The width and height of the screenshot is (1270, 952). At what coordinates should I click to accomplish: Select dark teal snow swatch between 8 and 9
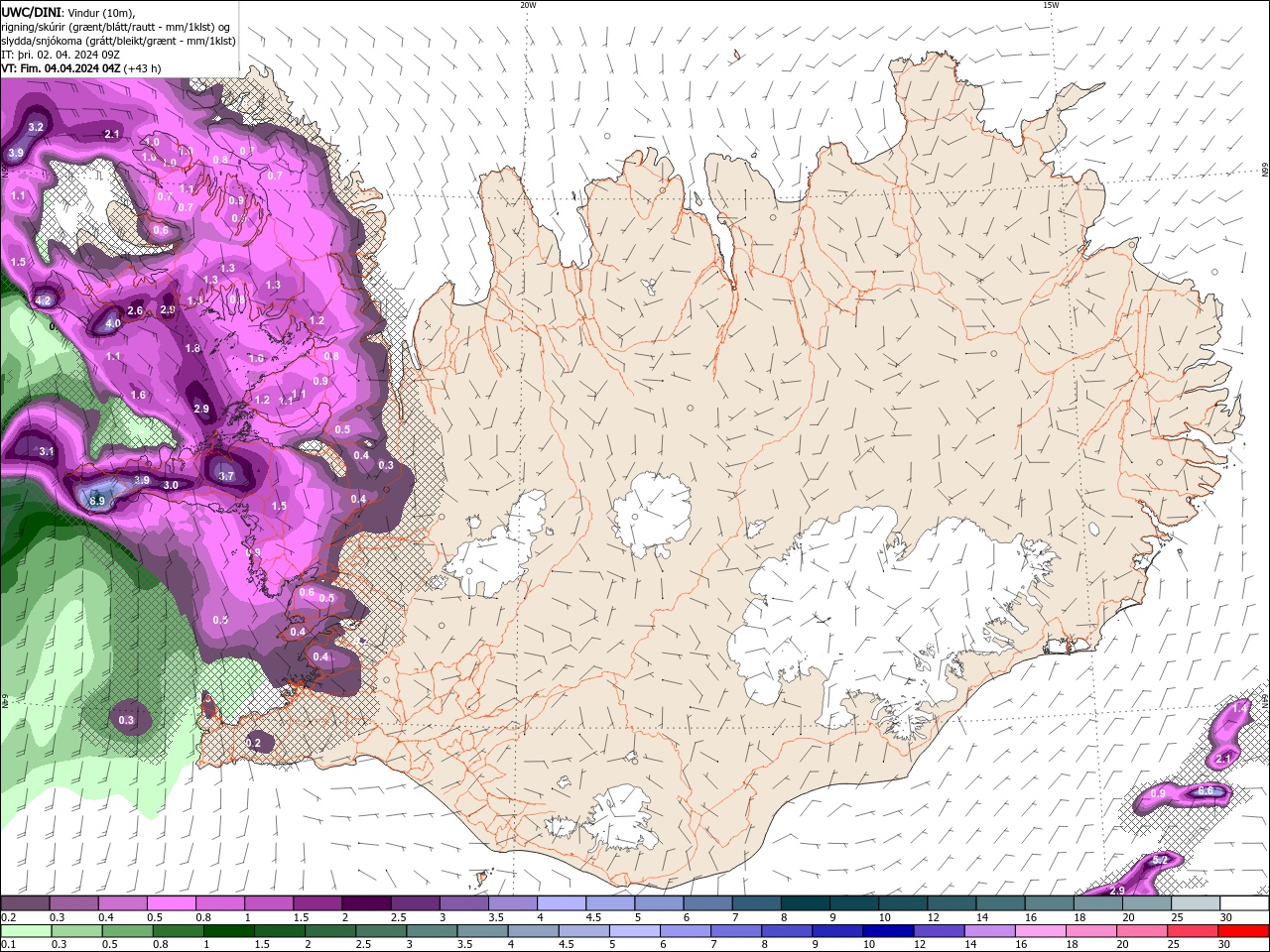806,903
